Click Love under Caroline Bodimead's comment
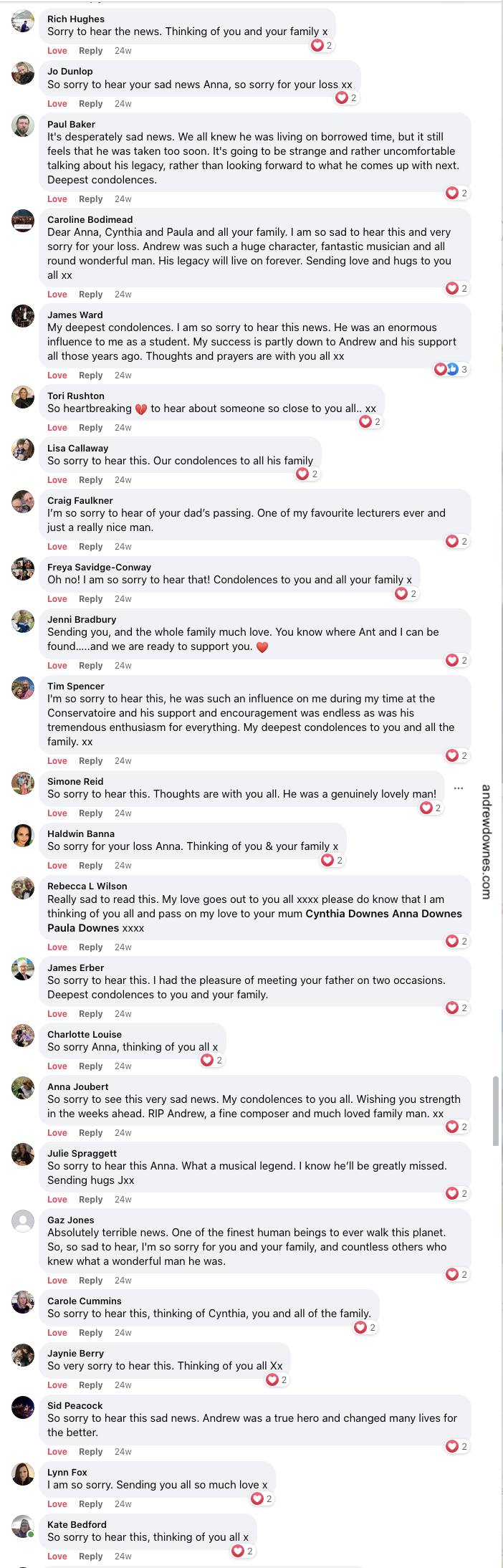 (x=57, y=294)
